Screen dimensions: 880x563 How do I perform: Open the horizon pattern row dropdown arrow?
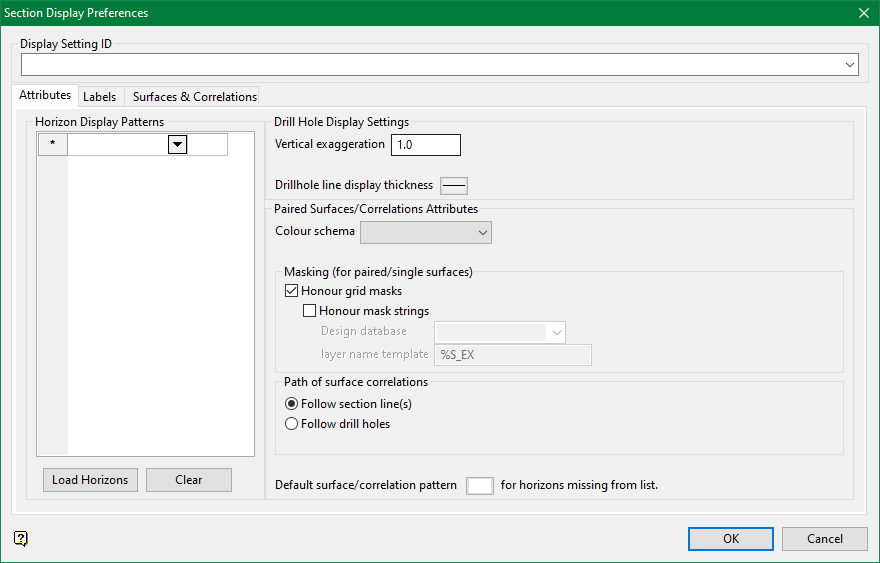click(177, 145)
